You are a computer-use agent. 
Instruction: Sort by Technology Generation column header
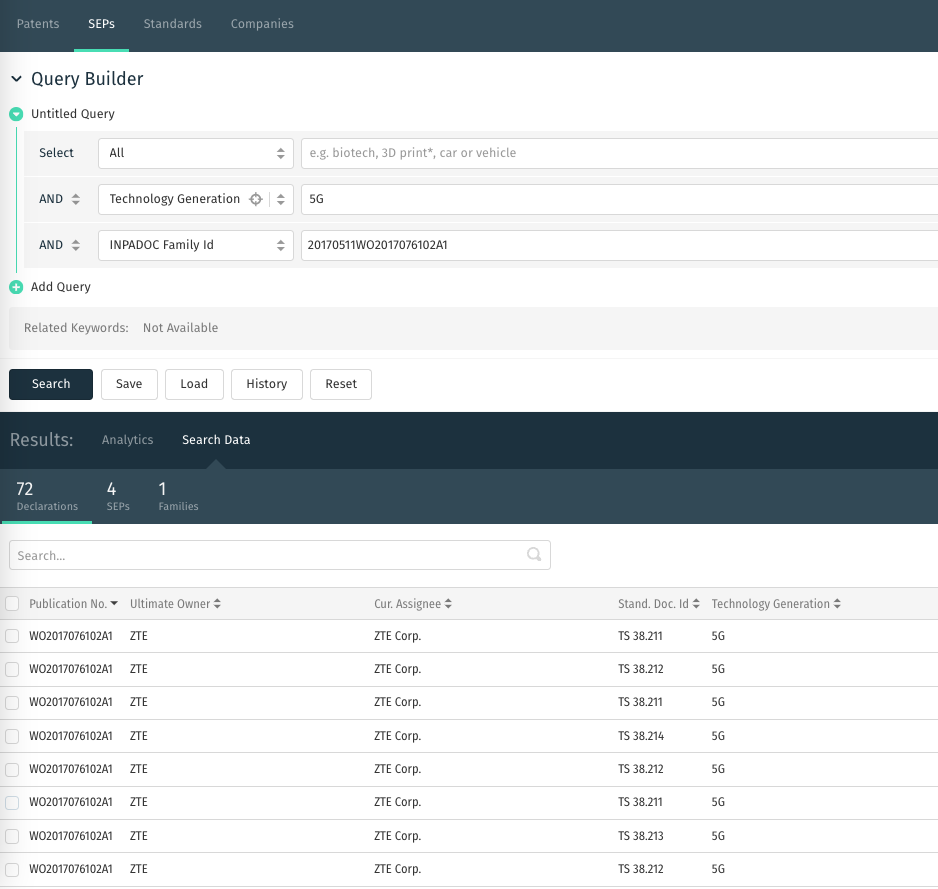tap(776, 604)
